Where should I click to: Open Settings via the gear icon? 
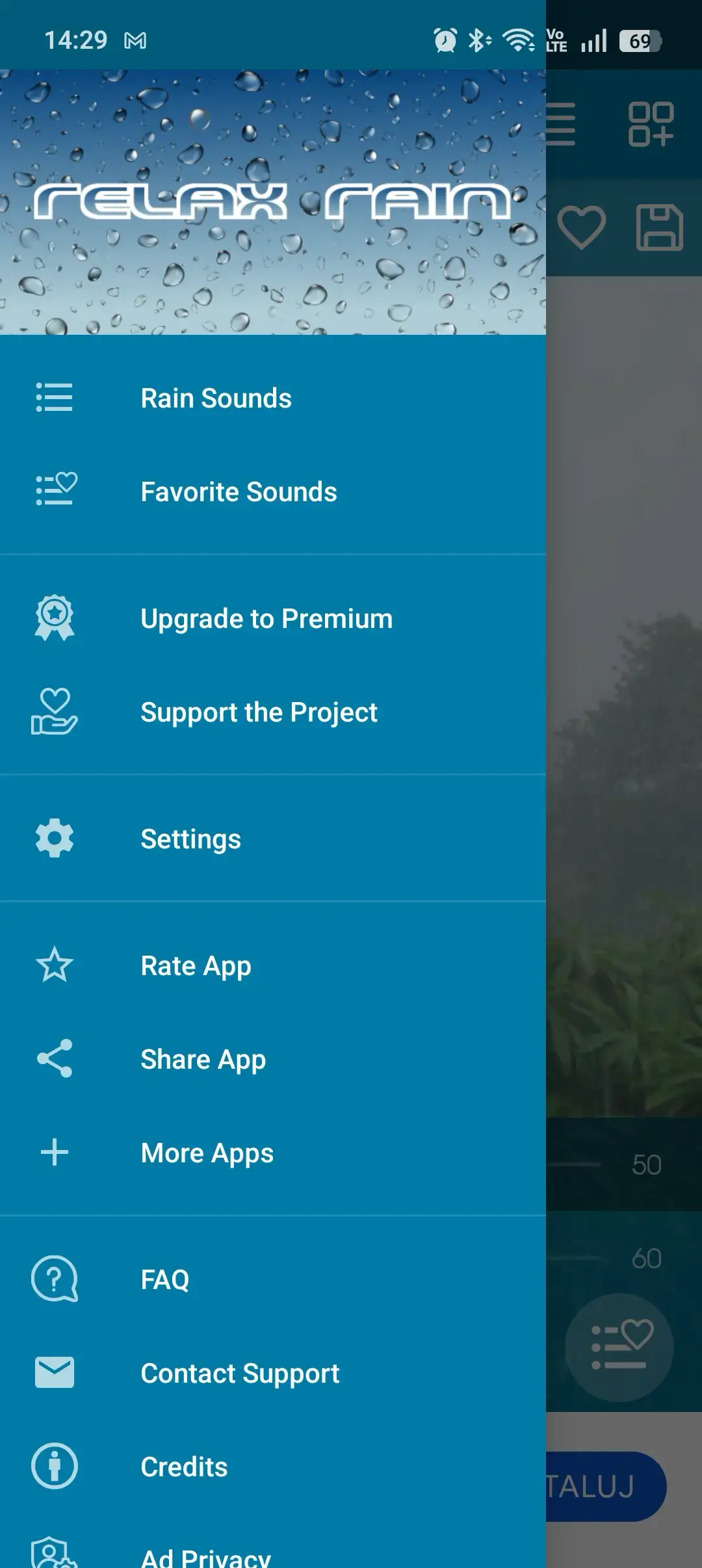click(55, 838)
